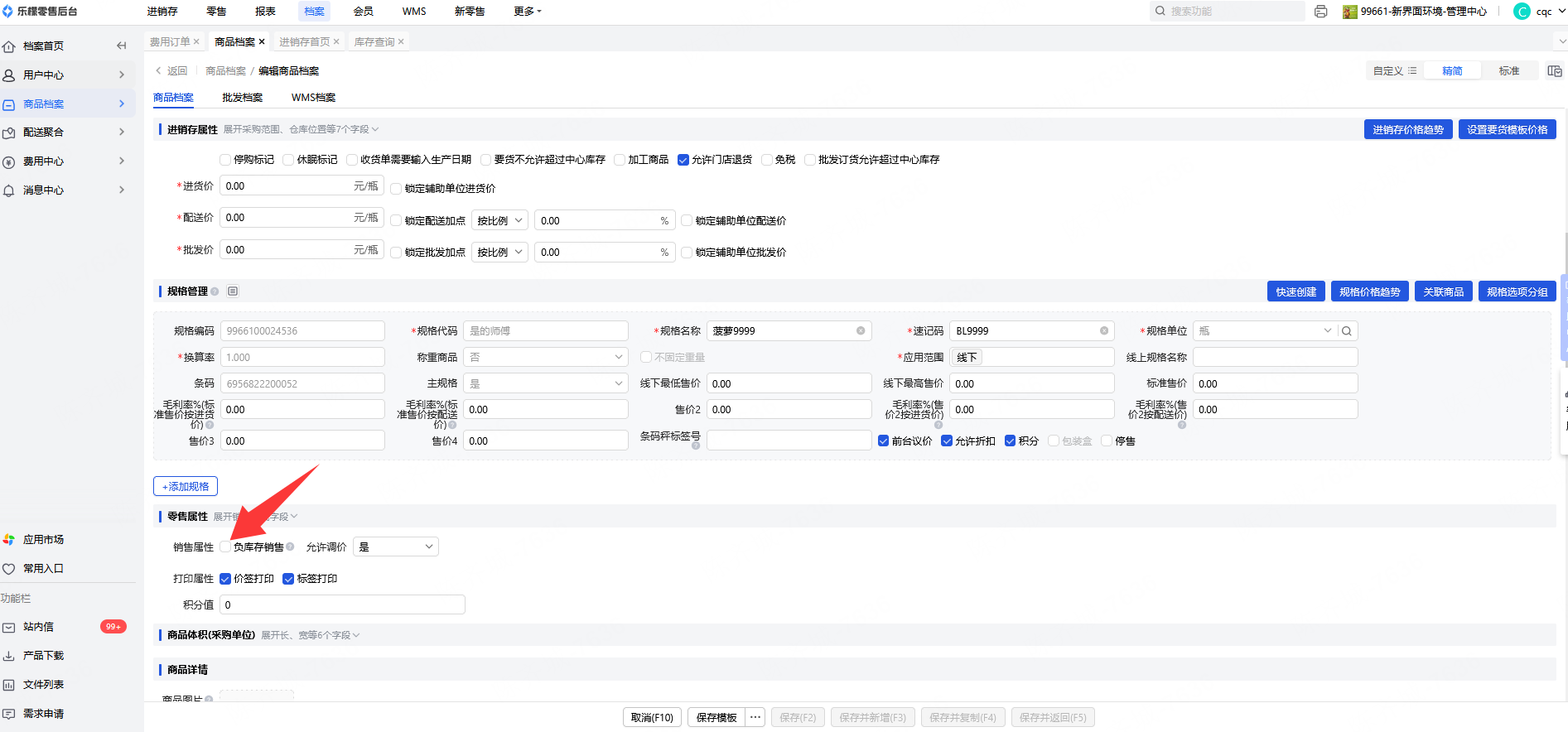
Task: Open 按比例 dropdown in 批发价 row
Action: coord(499,253)
